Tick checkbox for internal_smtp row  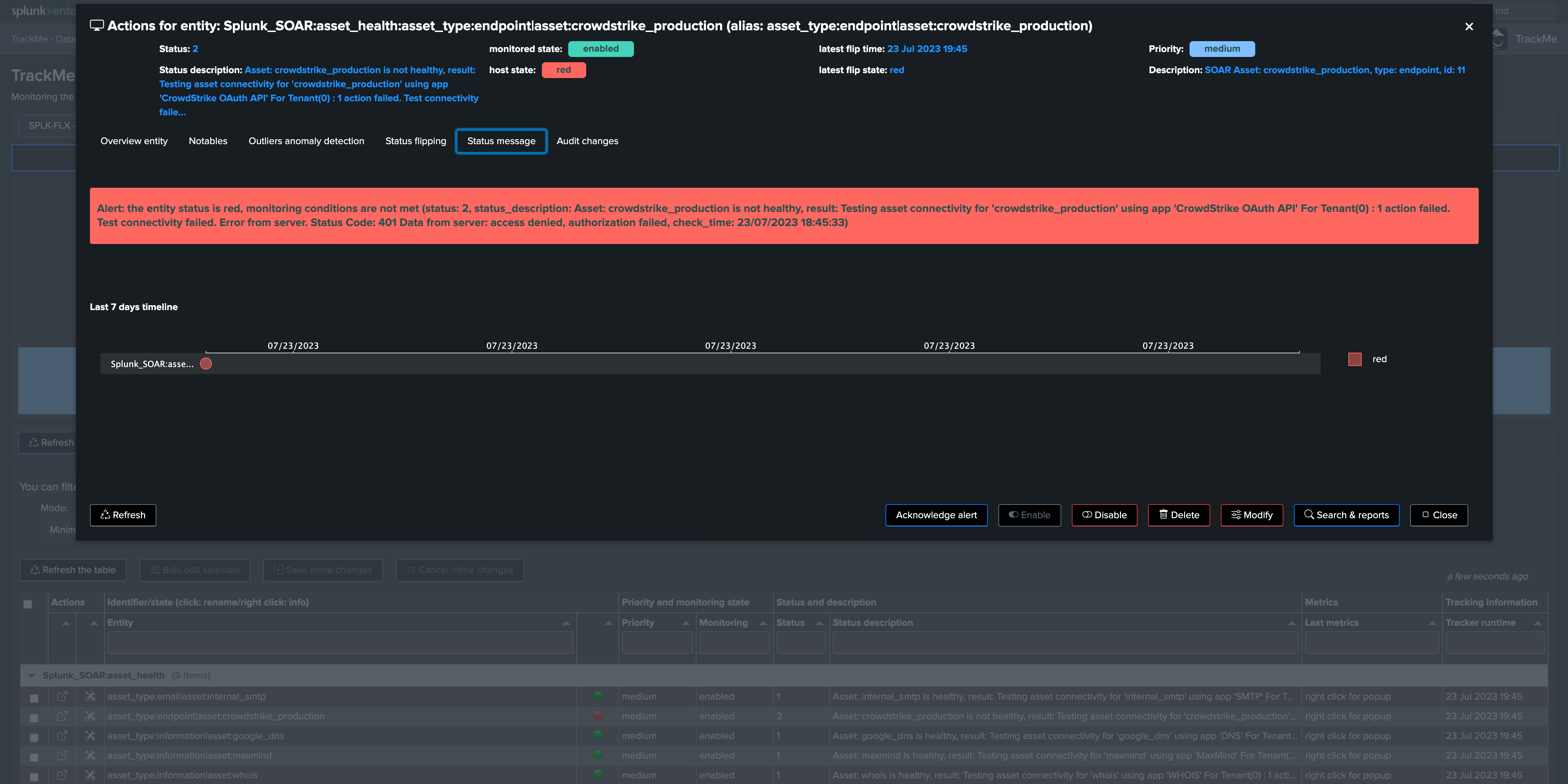pyautogui.click(x=34, y=699)
